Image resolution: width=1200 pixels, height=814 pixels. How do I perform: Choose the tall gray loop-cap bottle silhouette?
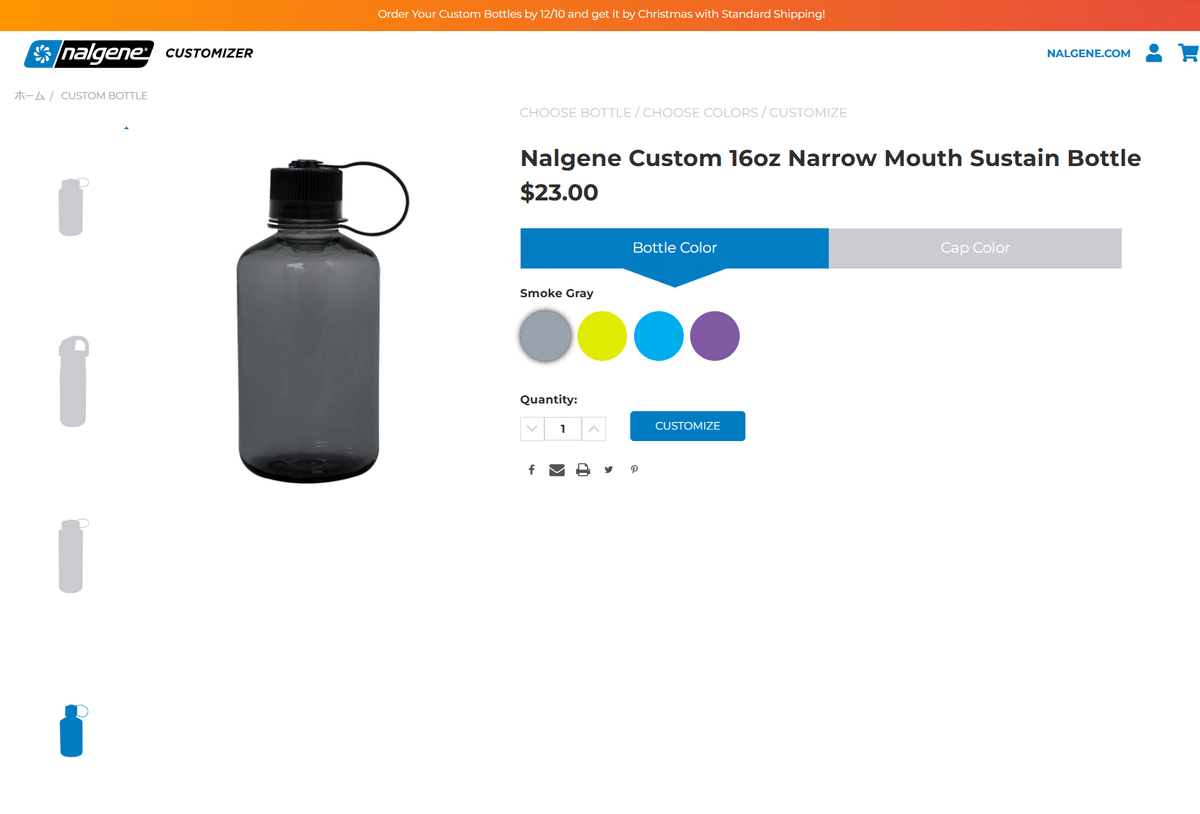click(x=73, y=381)
